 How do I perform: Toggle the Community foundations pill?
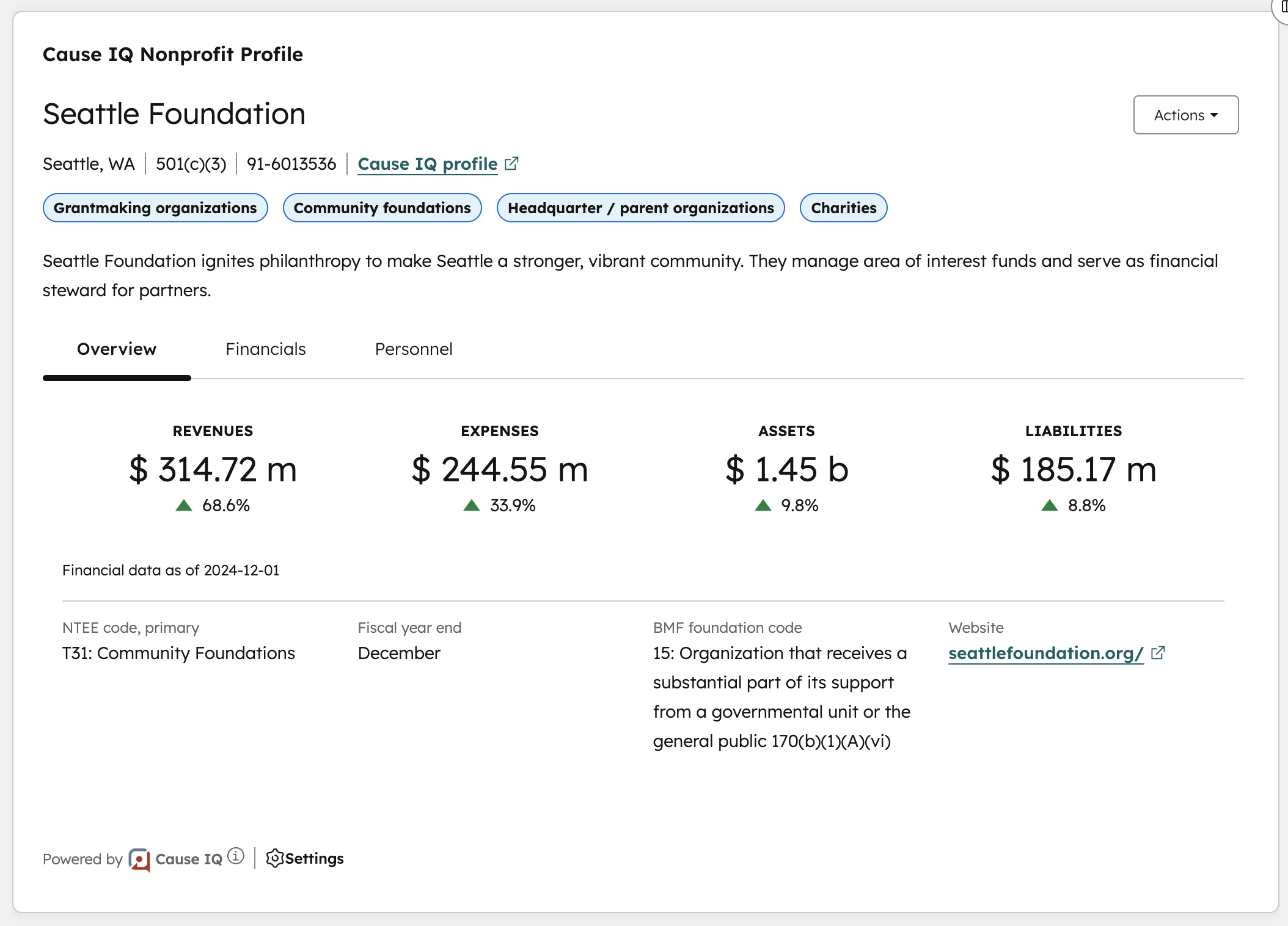(382, 208)
